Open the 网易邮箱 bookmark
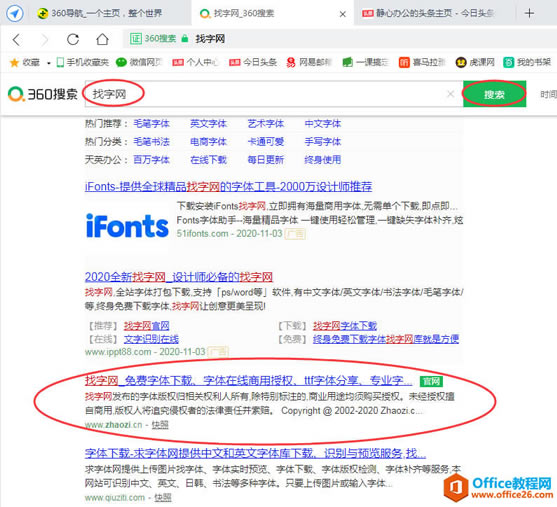 coord(309,63)
